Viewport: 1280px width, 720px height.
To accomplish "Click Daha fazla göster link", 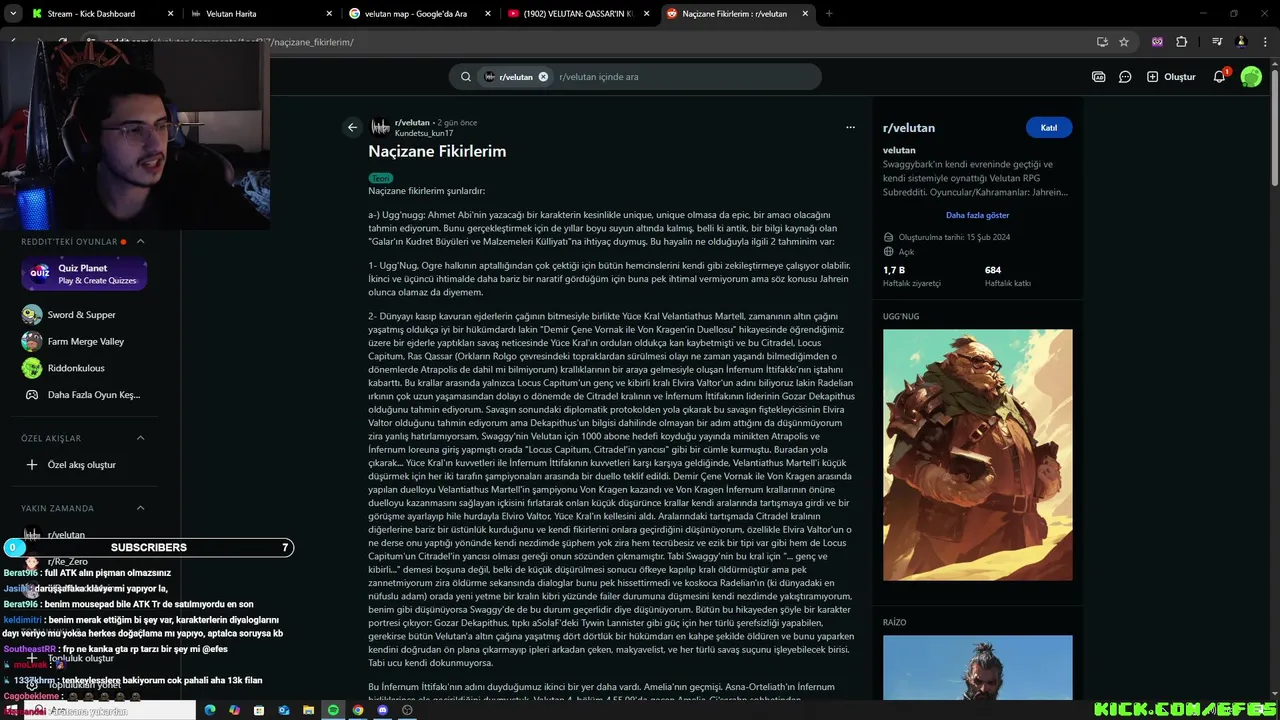I will (977, 215).
